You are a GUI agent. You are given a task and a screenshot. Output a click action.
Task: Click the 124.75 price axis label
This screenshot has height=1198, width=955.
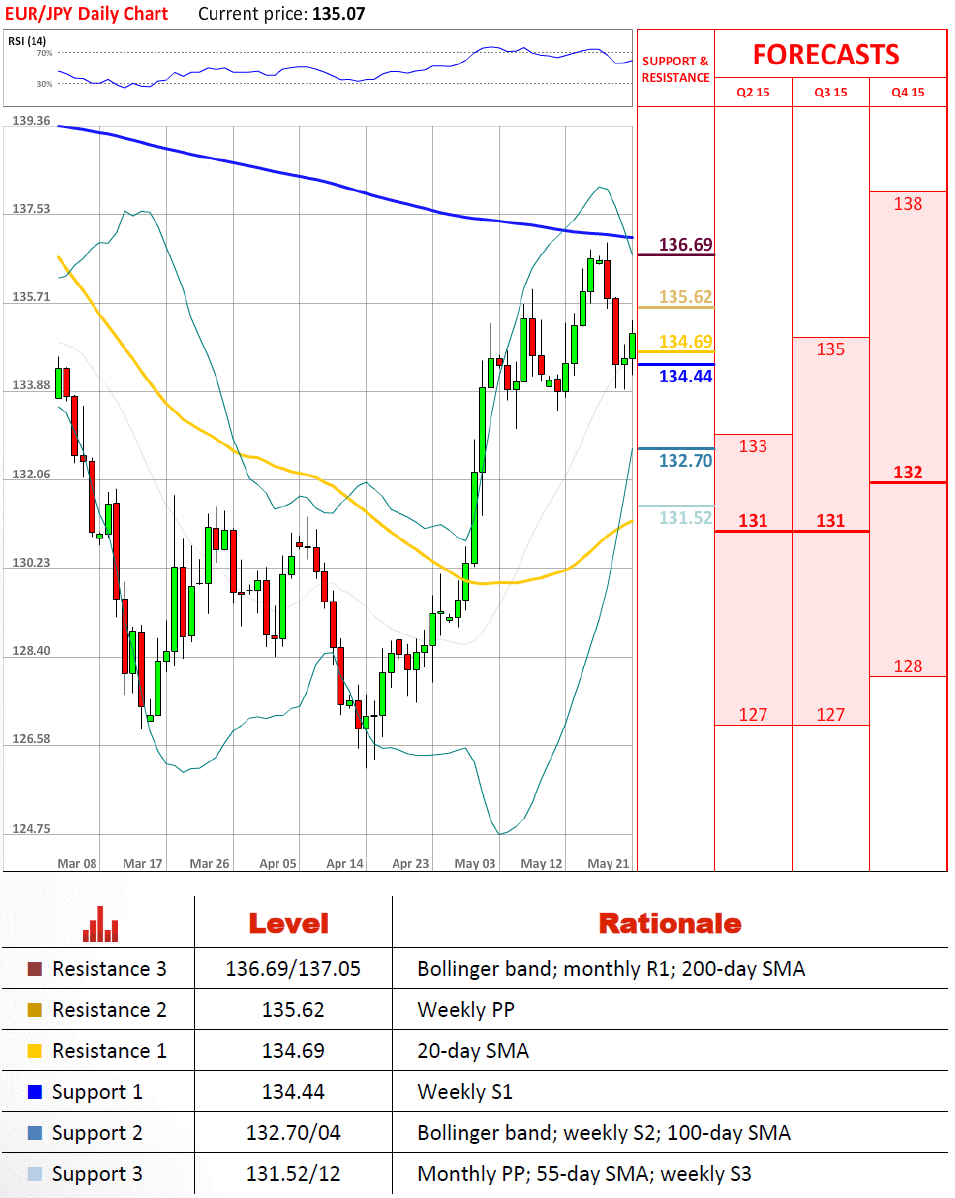click(31, 828)
